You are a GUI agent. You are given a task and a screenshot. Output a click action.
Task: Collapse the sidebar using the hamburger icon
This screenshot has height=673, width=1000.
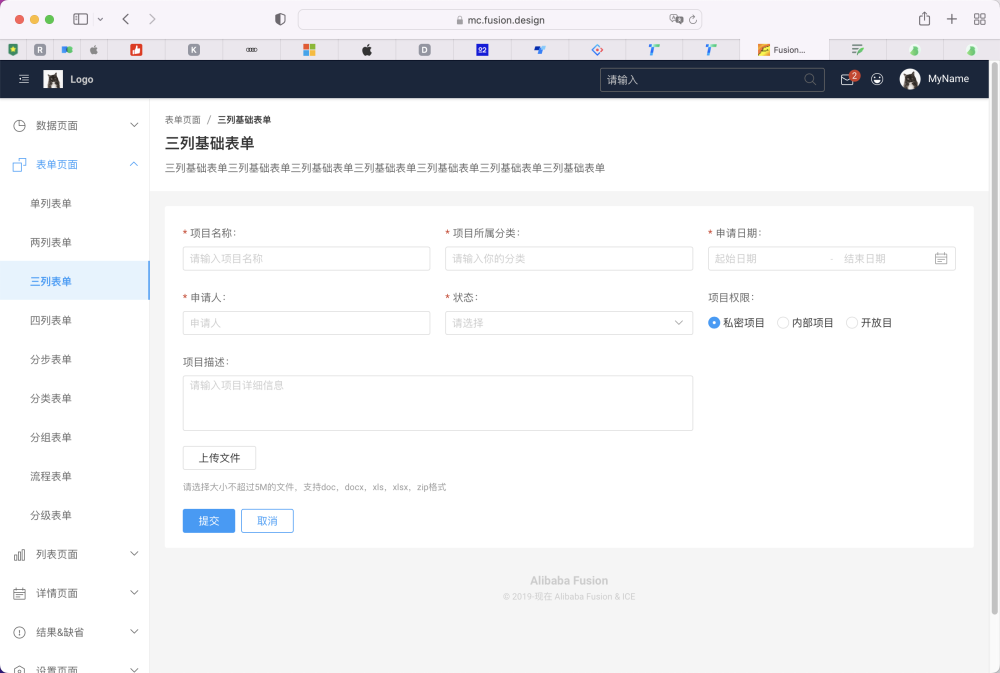pos(23,79)
